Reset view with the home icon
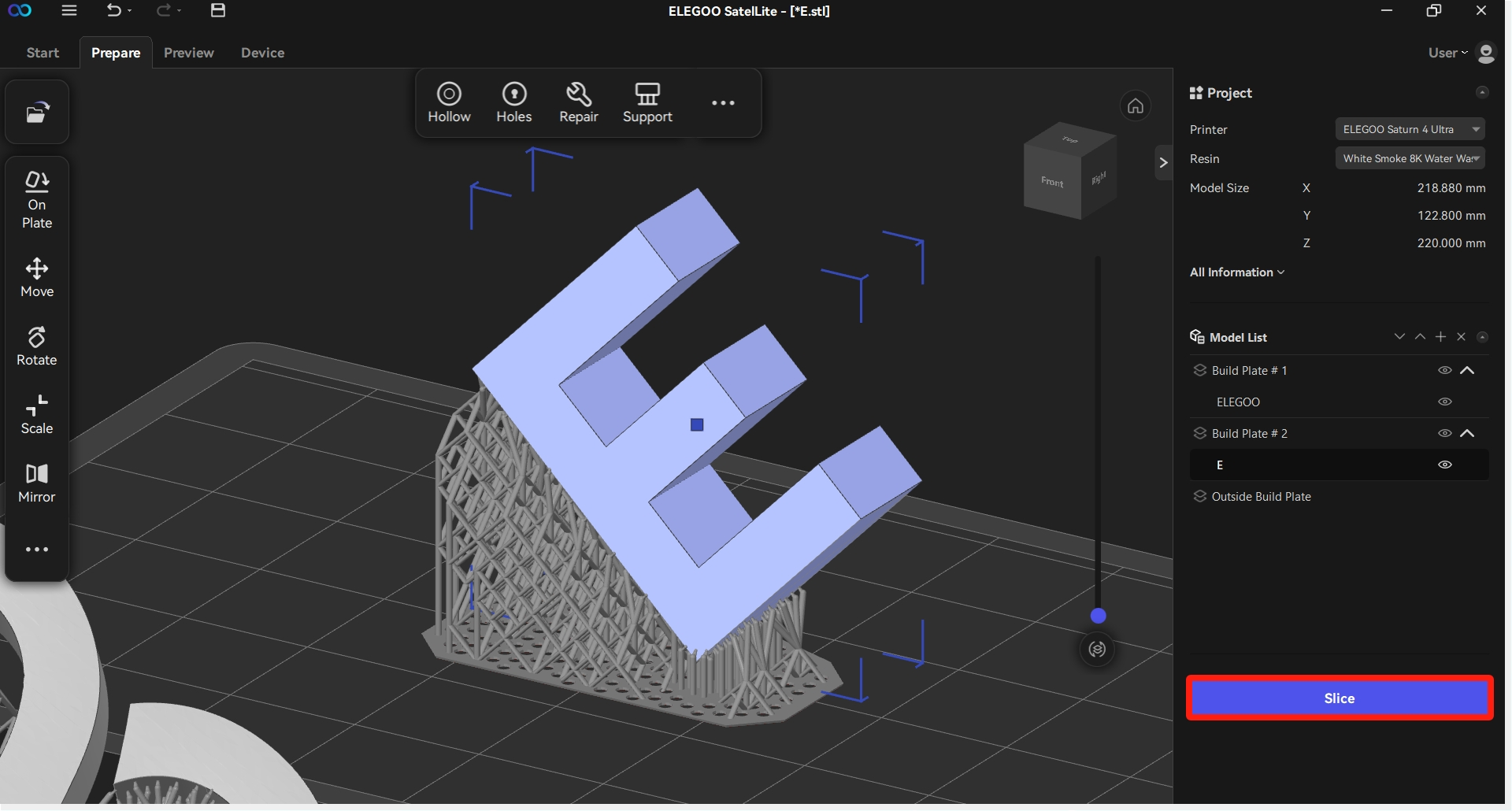This screenshot has width=1512, height=811. click(1135, 106)
